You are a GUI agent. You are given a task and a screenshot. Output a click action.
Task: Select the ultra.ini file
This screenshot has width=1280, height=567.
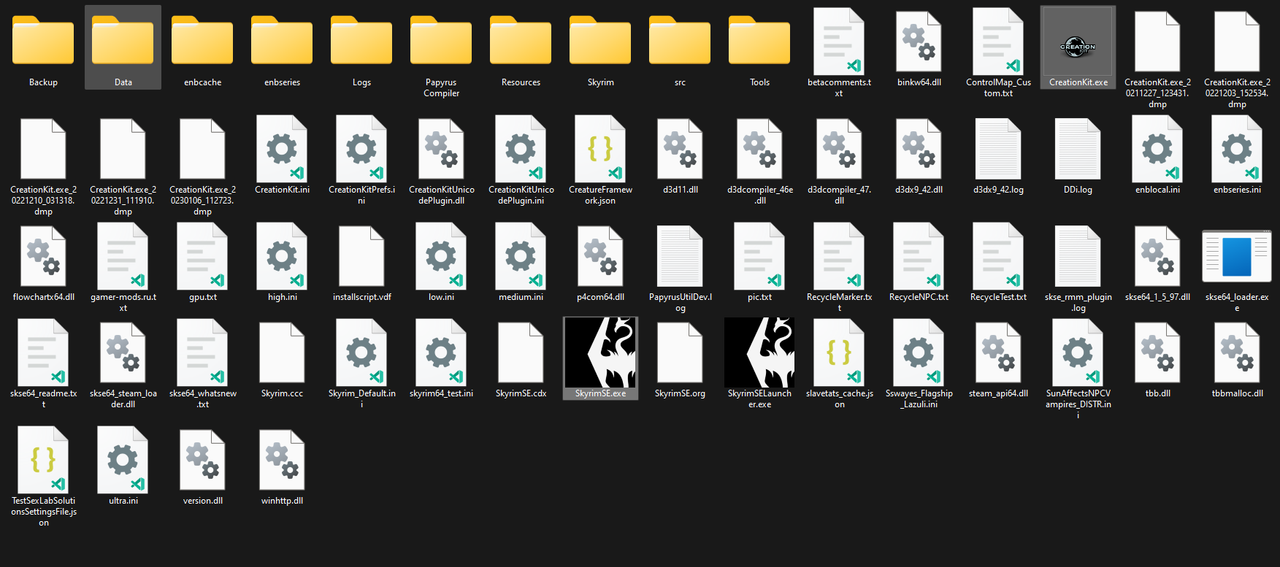[x=123, y=459]
